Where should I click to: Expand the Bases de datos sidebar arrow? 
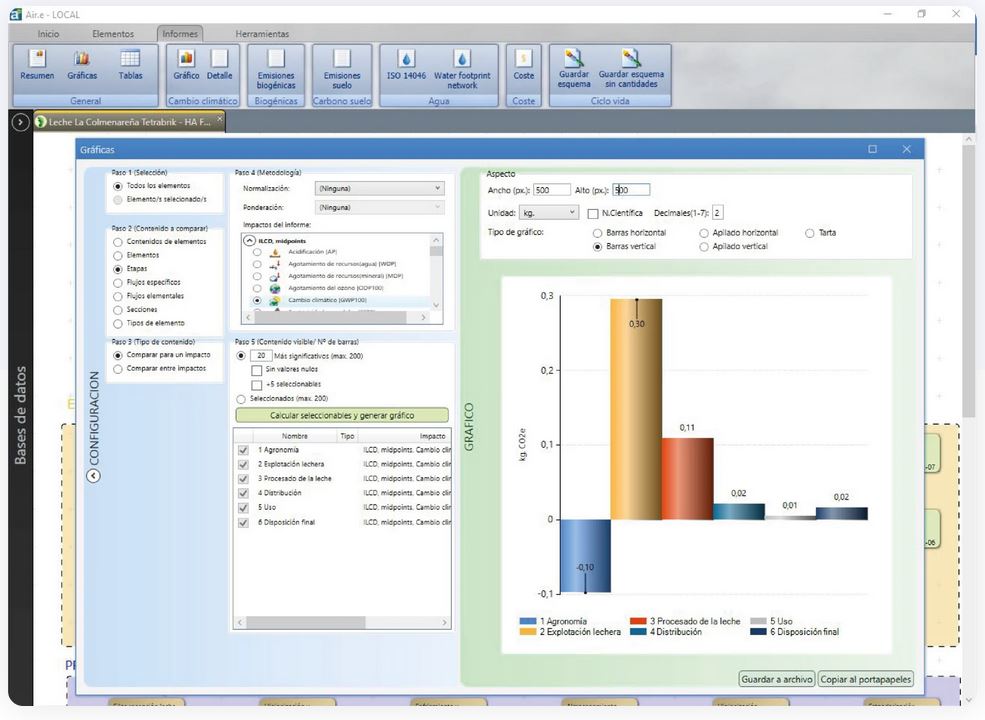click(20, 122)
